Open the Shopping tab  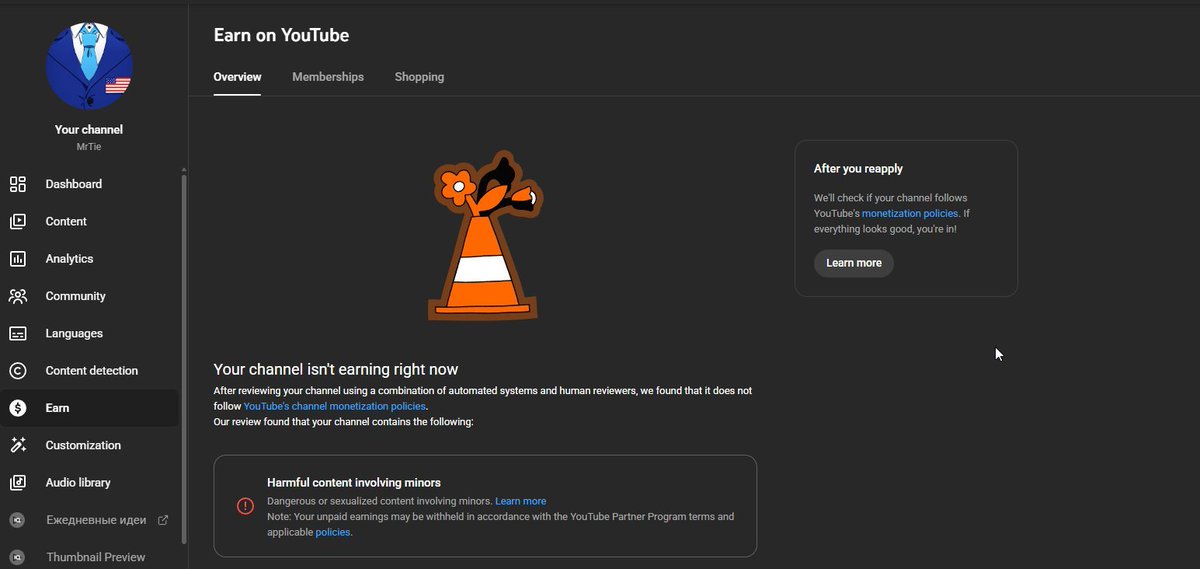[419, 77]
